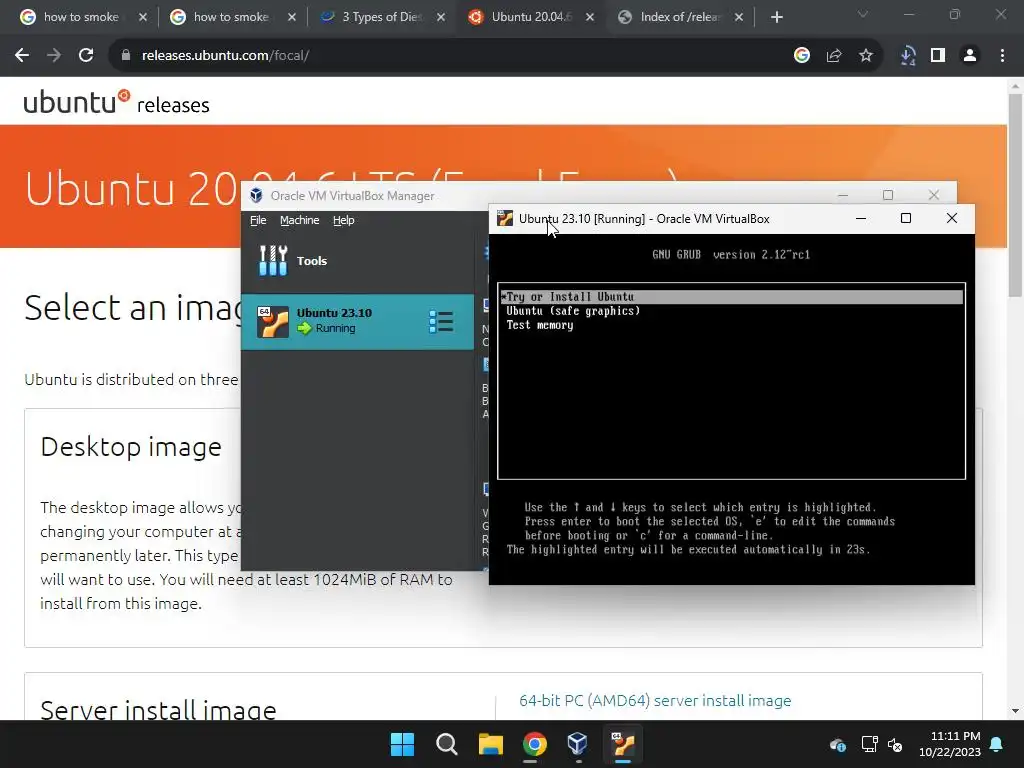This screenshot has width=1024, height=768.
Task: Share this page via the share icon
Action: point(834,56)
